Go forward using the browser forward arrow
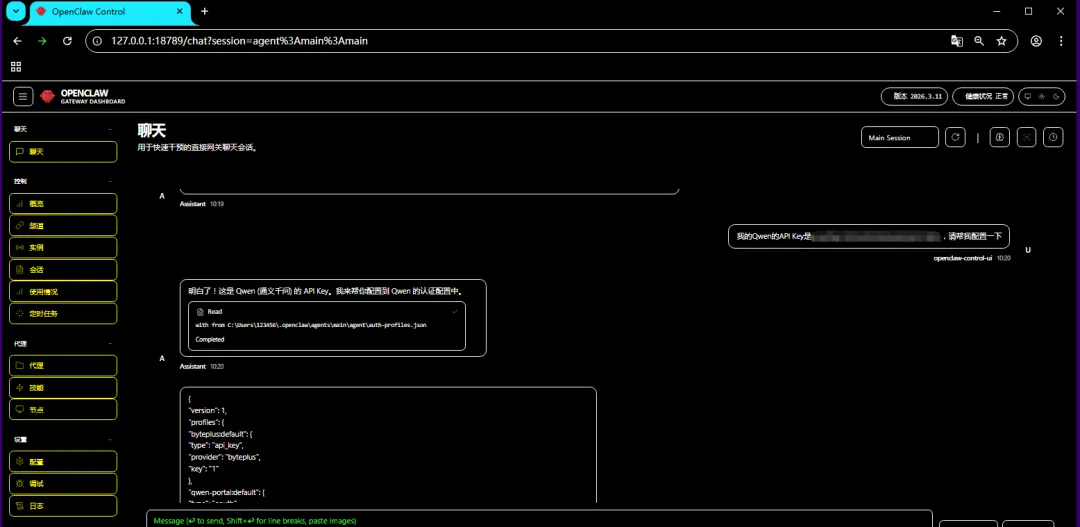The height and width of the screenshot is (527, 1080). click(x=42, y=41)
